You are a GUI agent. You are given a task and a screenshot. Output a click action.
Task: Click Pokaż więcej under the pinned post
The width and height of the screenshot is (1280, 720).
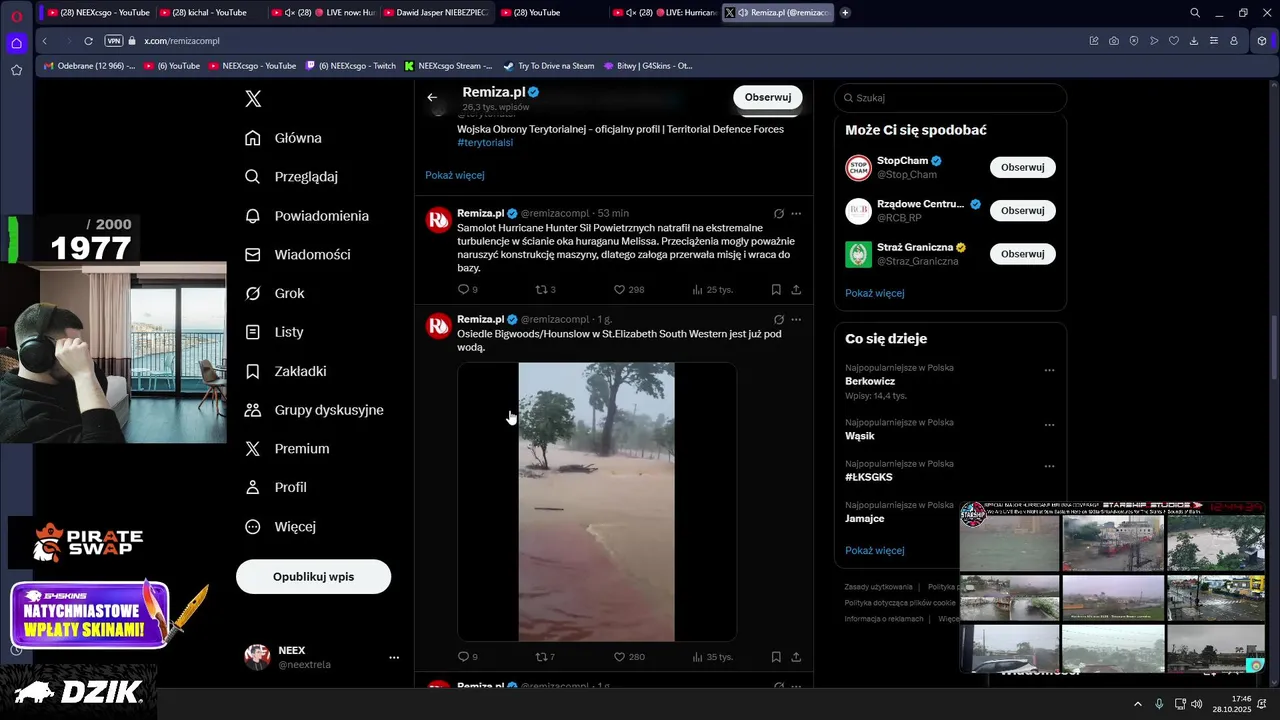point(455,175)
